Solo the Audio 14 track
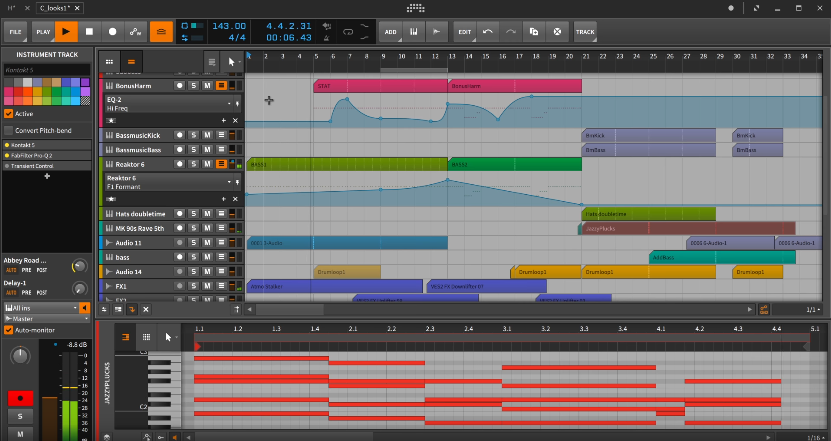Viewport: 831px width, 441px height. [x=193, y=272]
